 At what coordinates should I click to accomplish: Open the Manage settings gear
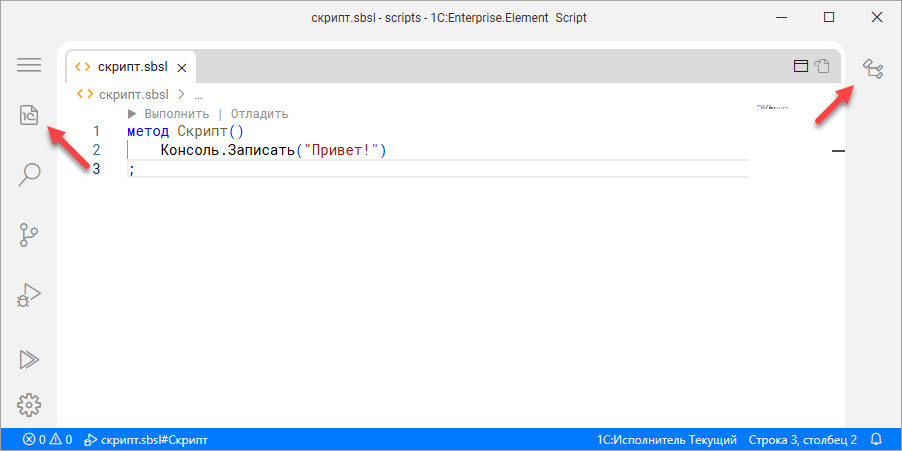click(29, 404)
